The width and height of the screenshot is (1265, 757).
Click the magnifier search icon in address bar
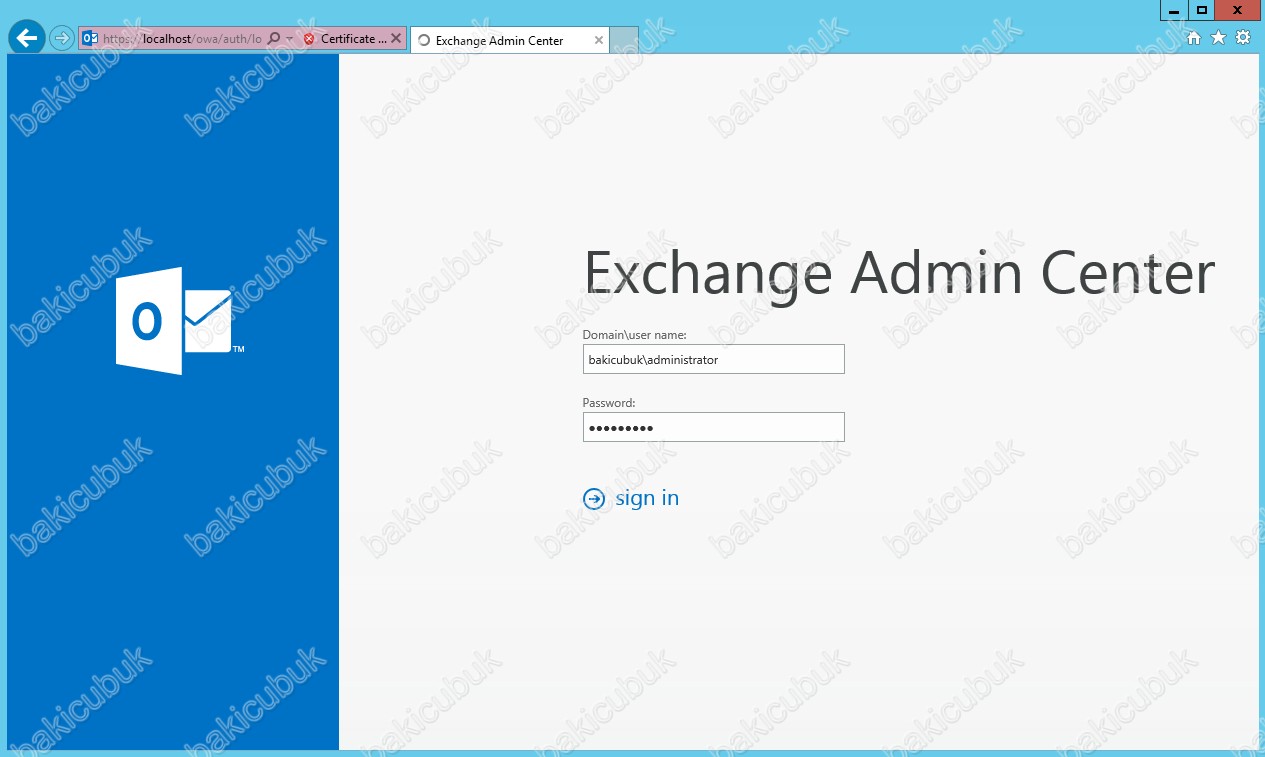click(274, 39)
